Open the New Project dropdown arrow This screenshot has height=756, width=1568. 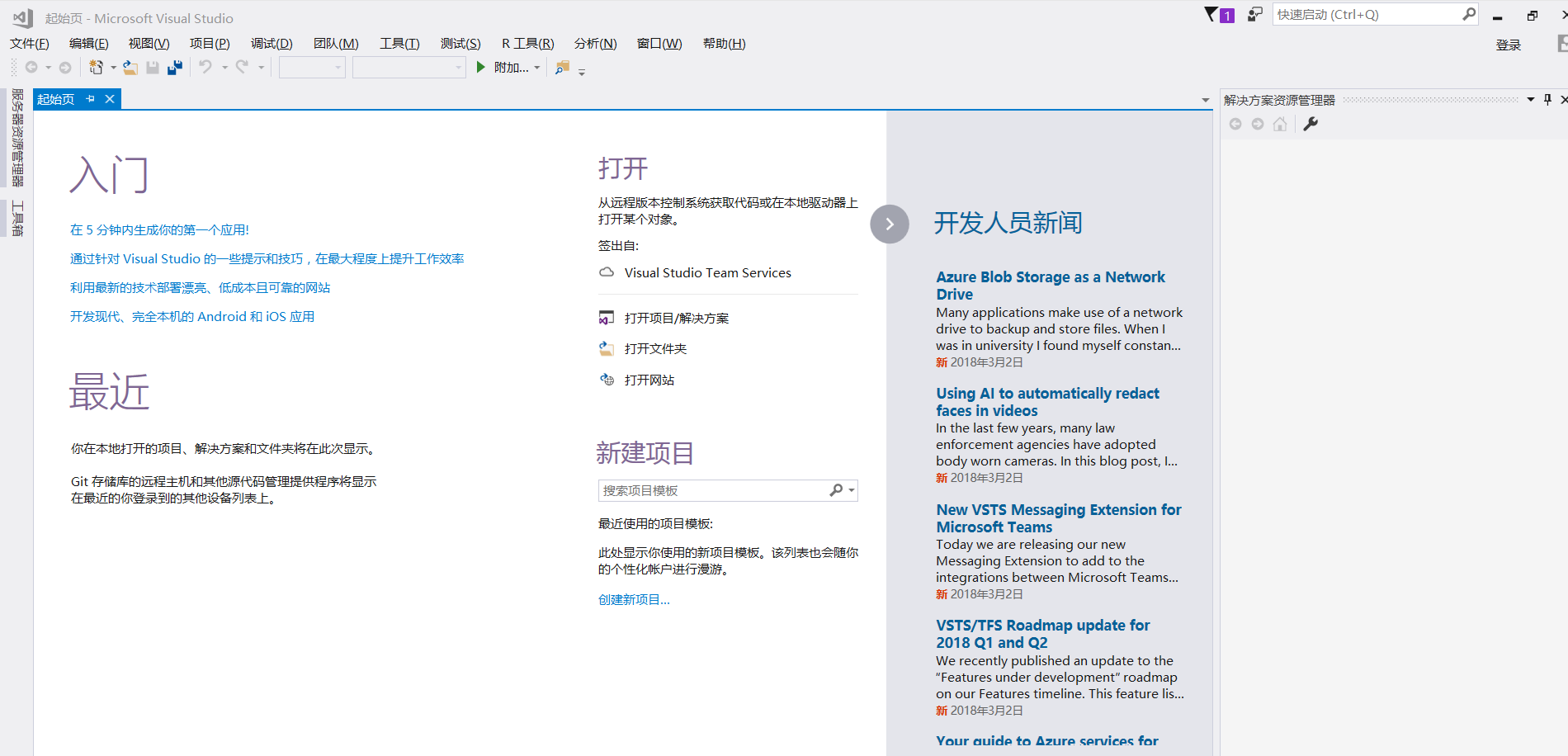tap(113, 68)
